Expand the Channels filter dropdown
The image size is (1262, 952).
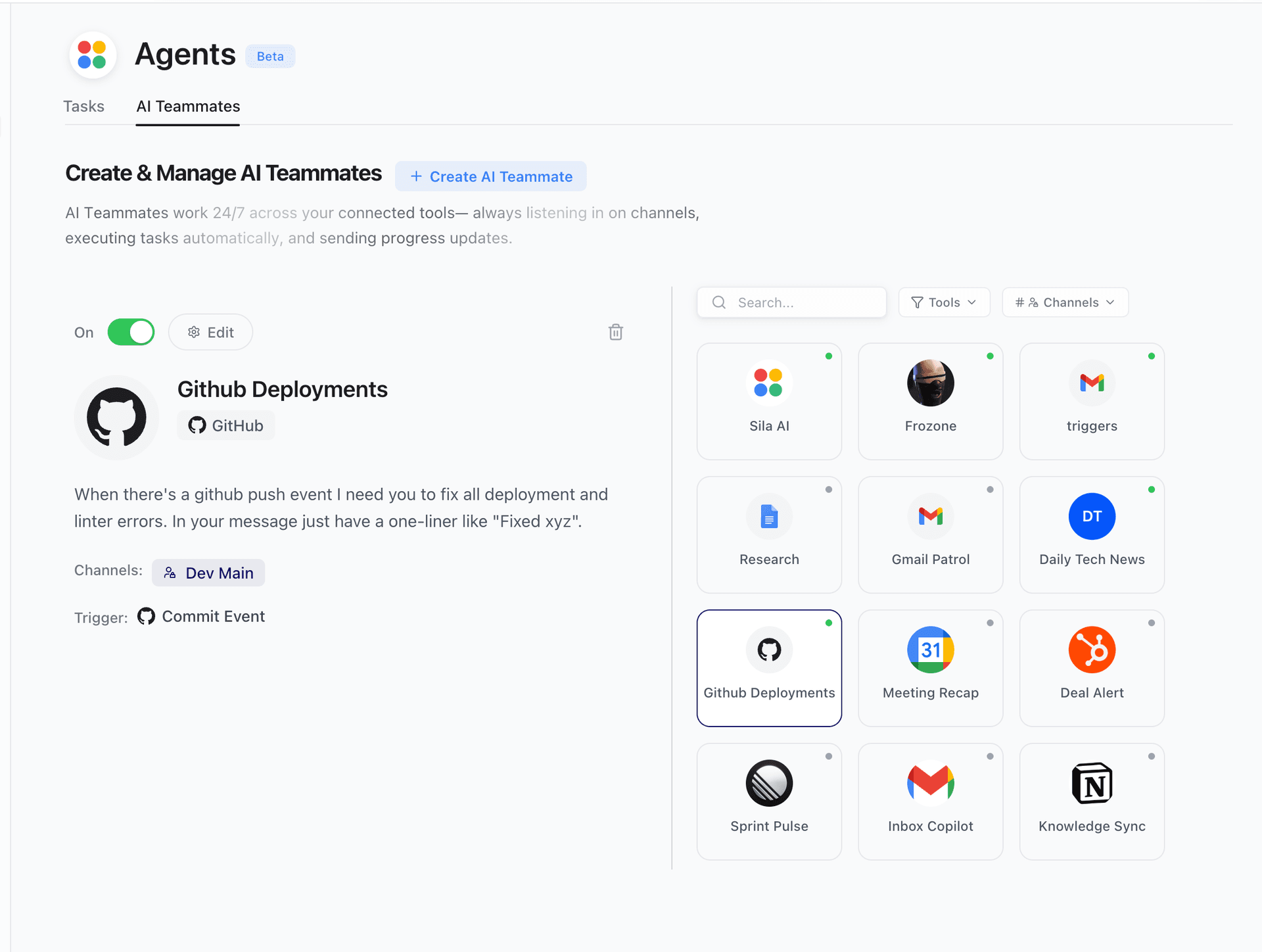(1065, 302)
